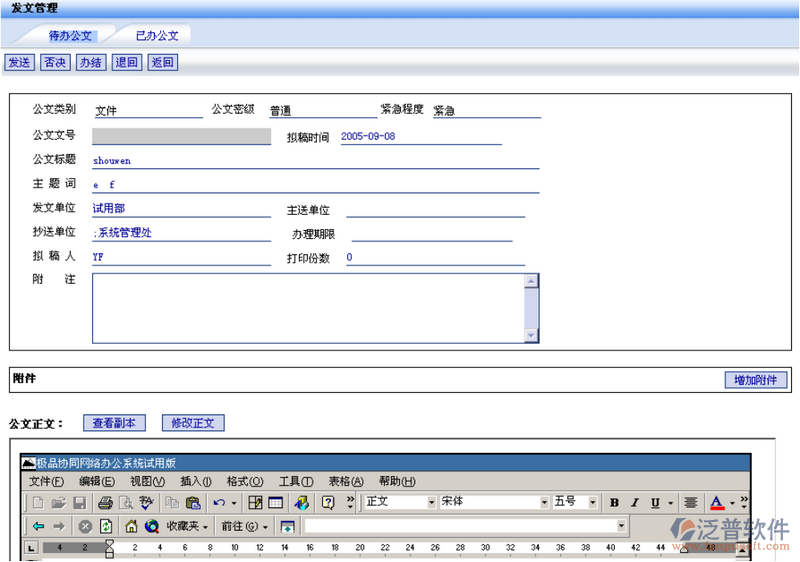The width and height of the screenshot is (800, 562).
Task: Toggle Bold formatting
Action: click(614, 503)
